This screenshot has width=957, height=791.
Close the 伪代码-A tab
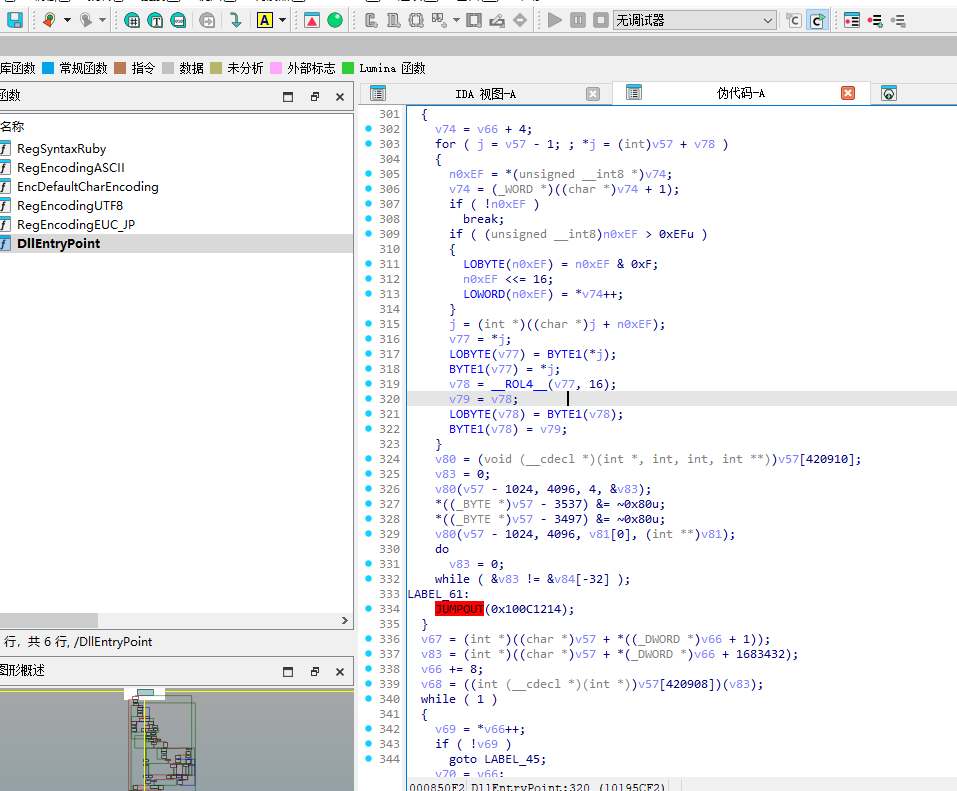(x=848, y=93)
